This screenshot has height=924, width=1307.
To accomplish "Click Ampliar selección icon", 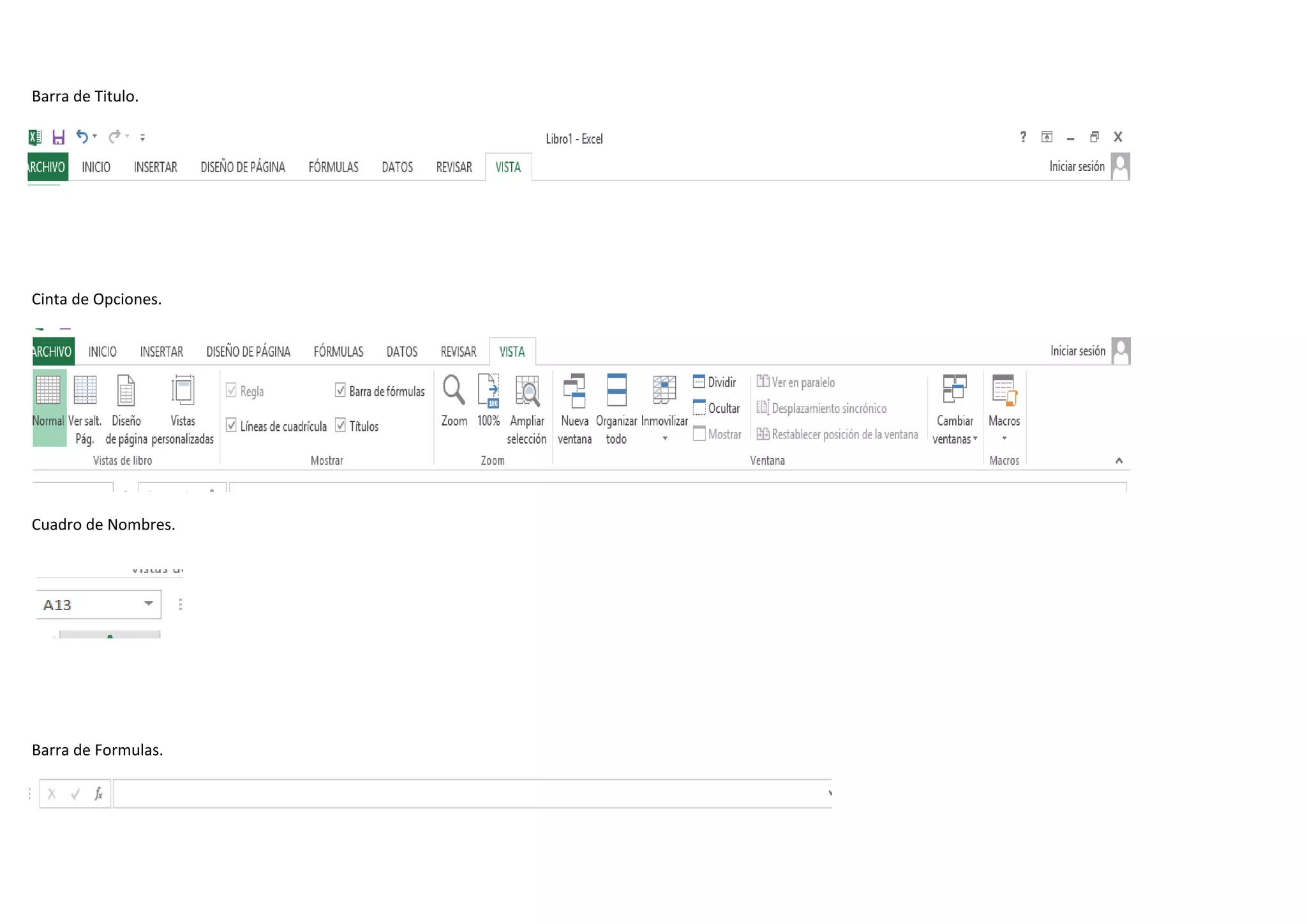I will tap(527, 391).
